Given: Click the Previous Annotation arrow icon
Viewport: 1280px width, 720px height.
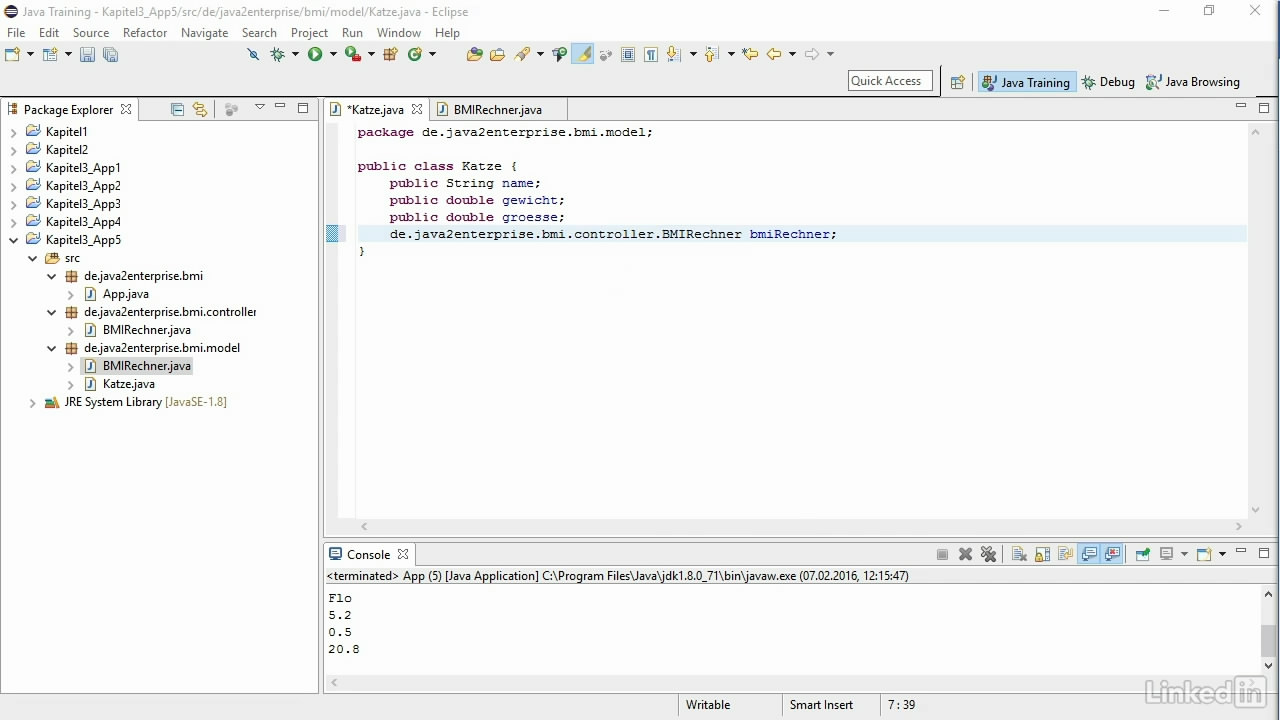Looking at the screenshot, I should [712, 54].
